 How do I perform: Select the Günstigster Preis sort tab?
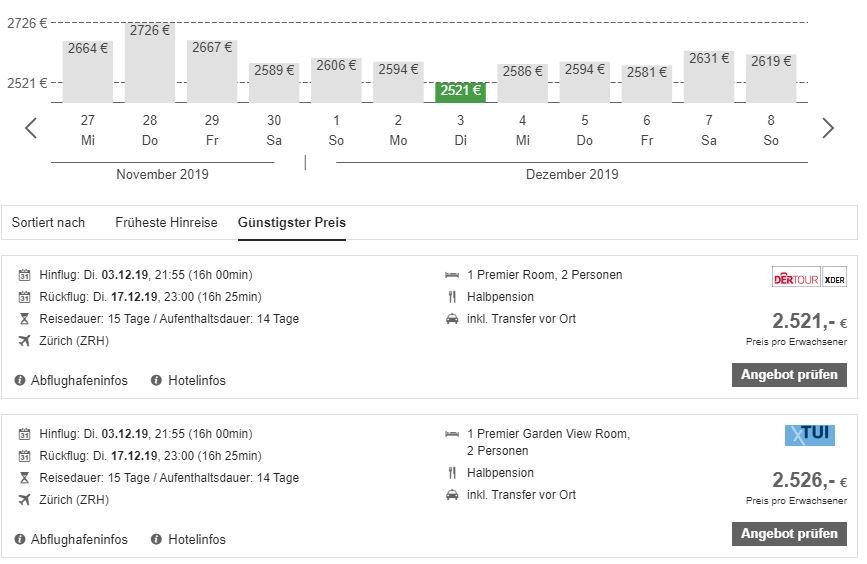click(x=292, y=222)
